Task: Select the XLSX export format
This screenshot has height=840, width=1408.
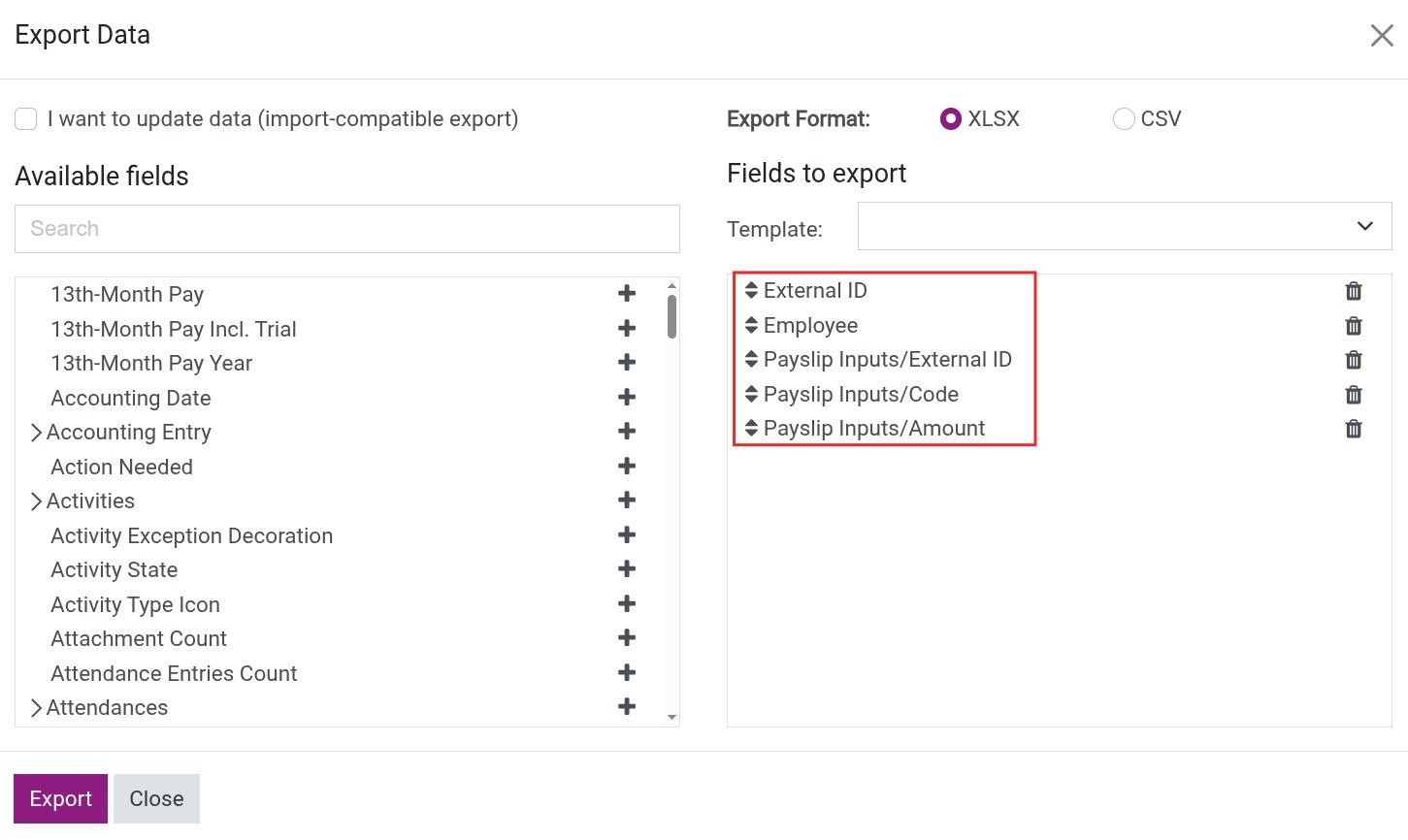Action: [x=951, y=118]
